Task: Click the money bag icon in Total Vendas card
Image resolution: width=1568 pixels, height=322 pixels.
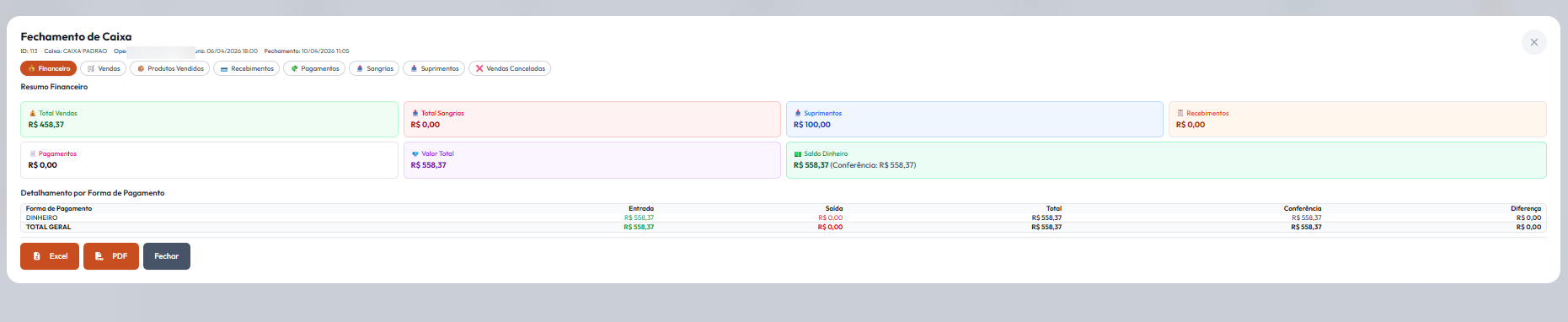Action: (33, 113)
